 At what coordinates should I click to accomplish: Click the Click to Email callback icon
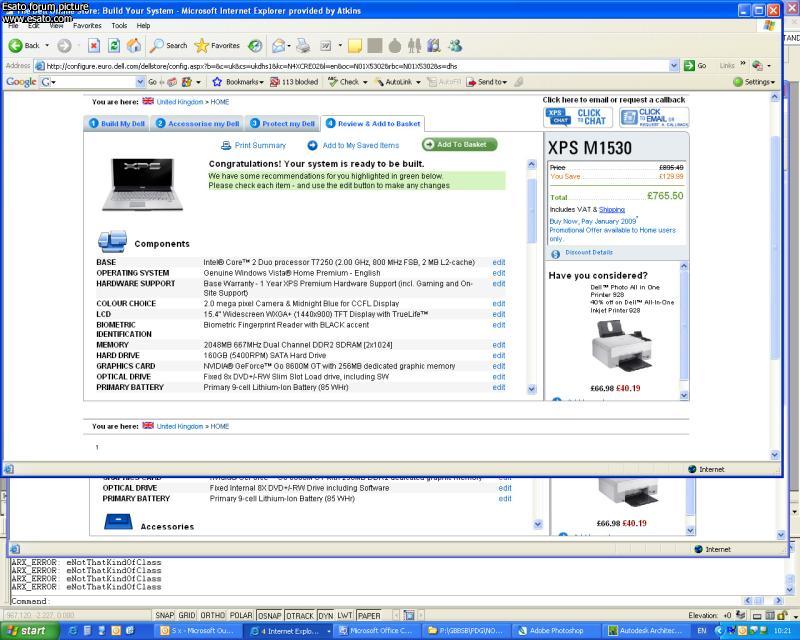(x=654, y=117)
